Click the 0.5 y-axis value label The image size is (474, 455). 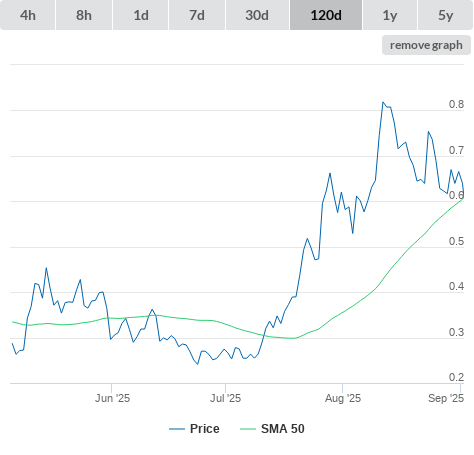[x=456, y=241]
